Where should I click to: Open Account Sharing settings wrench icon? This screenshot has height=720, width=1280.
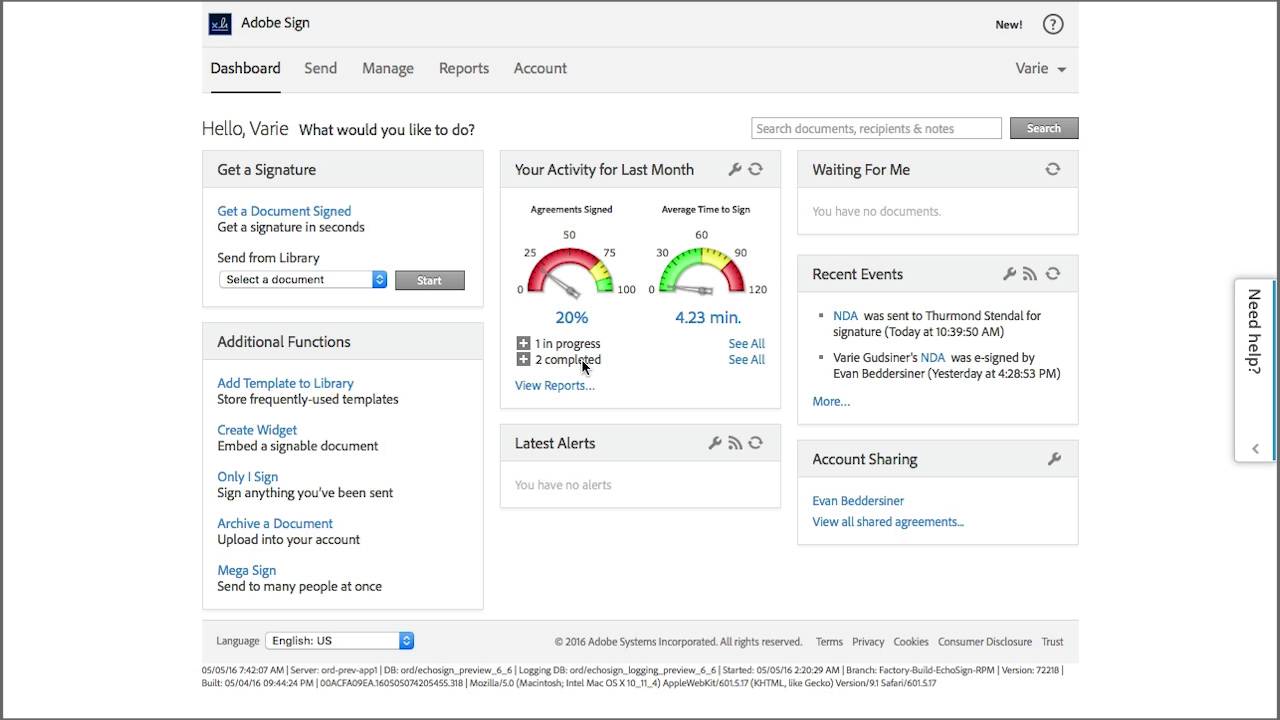click(1054, 459)
